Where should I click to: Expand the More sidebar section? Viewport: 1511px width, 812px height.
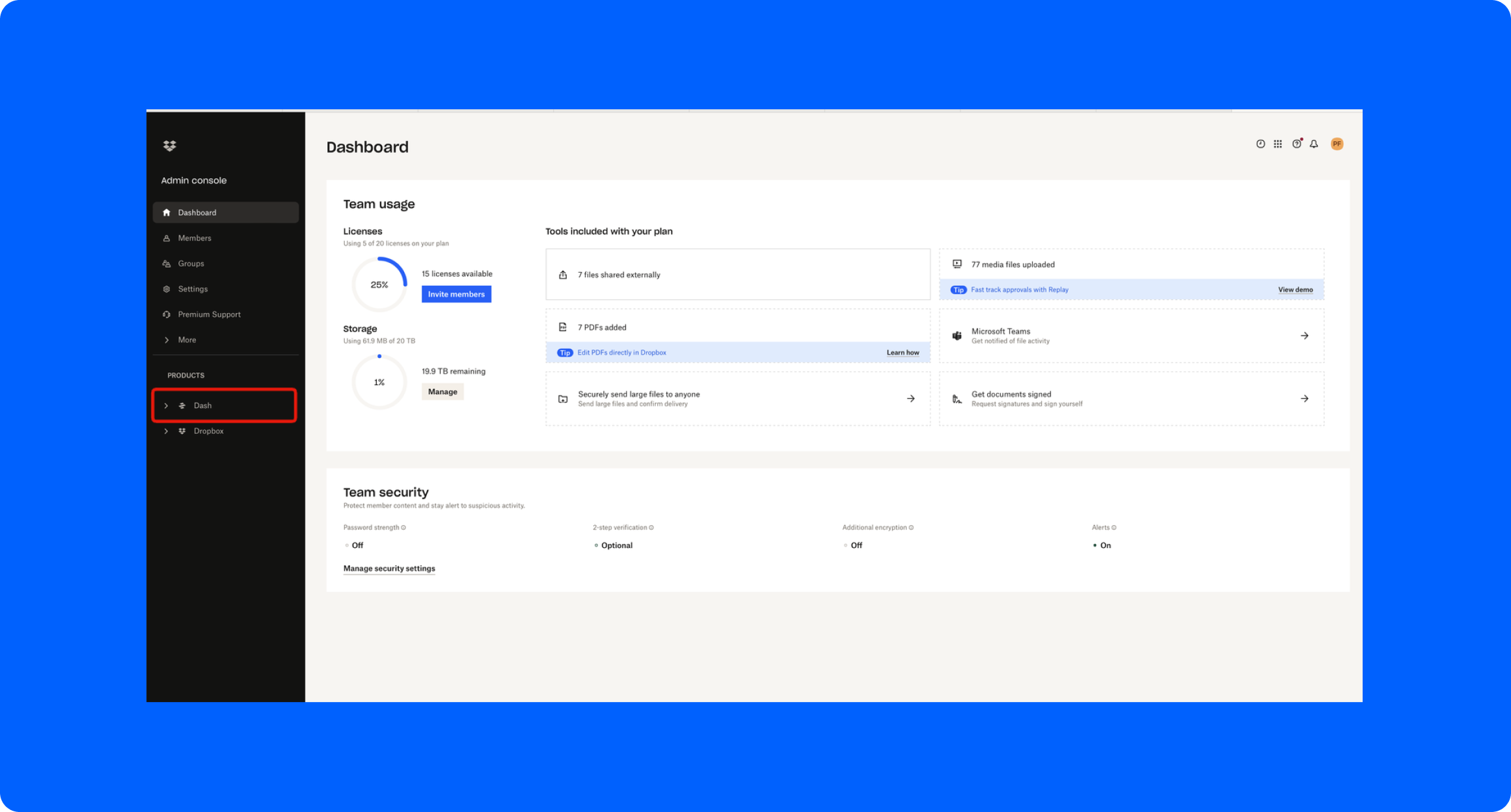coord(167,340)
